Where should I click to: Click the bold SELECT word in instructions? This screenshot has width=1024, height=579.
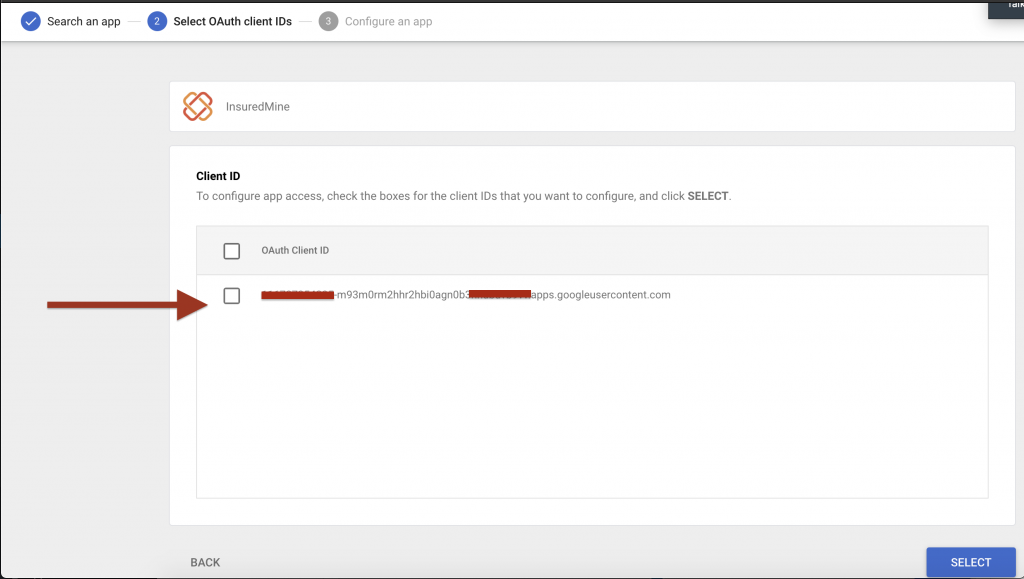point(708,197)
